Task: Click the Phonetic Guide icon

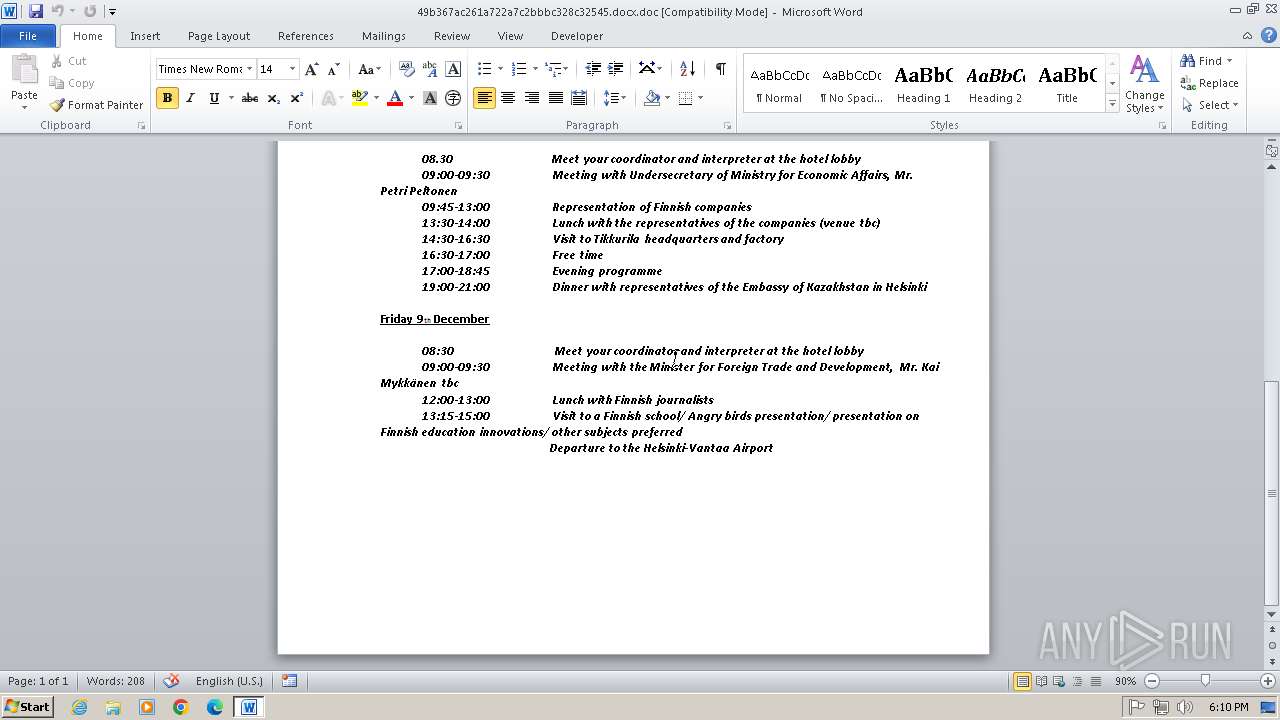Action: point(430,69)
